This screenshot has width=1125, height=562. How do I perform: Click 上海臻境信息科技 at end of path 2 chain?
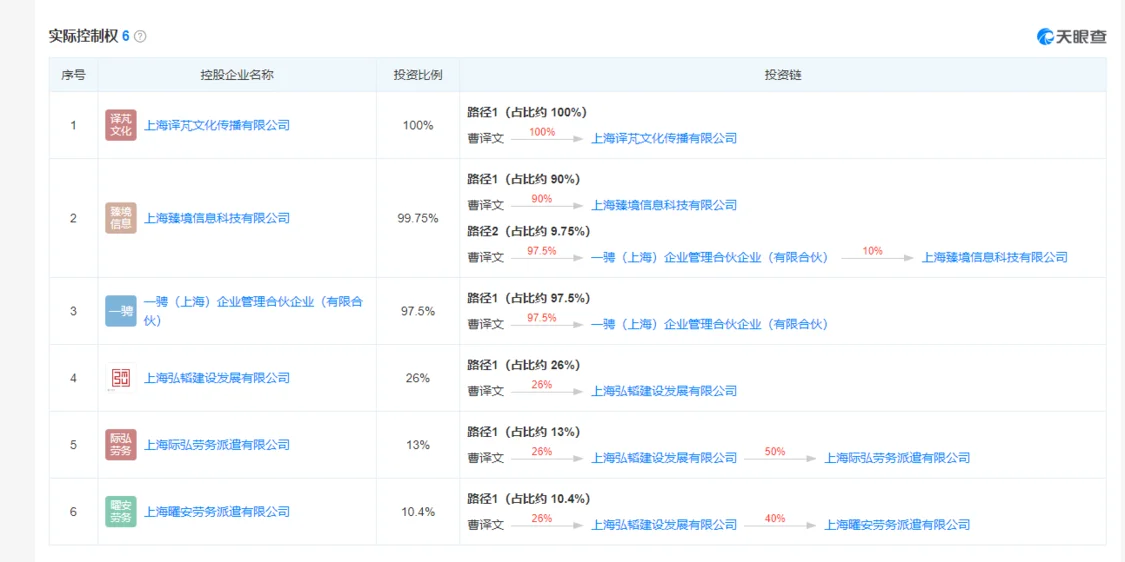(x=994, y=257)
